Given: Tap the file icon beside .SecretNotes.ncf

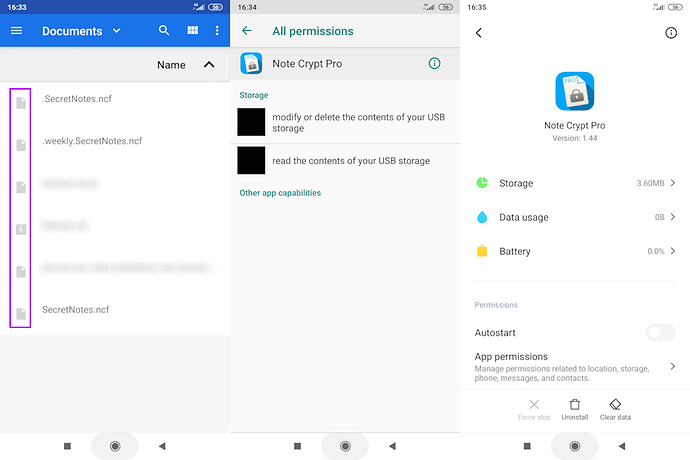Looking at the screenshot, I should [x=21, y=103].
